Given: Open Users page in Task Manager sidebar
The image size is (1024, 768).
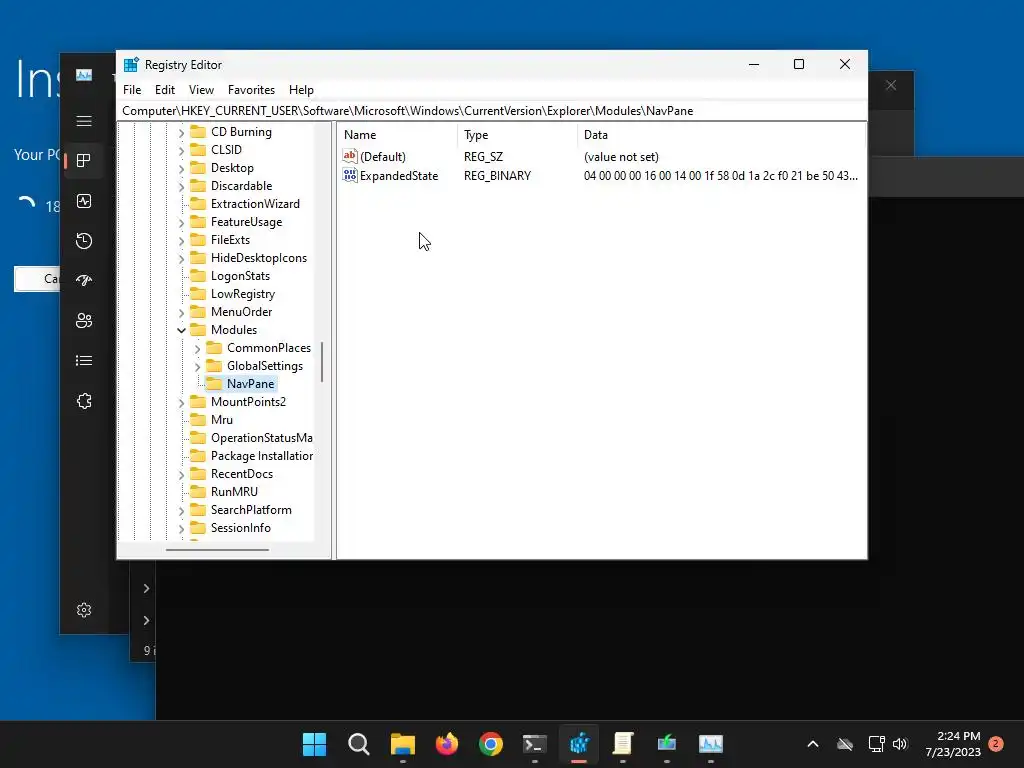Looking at the screenshot, I should pyautogui.click(x=84, y=321).
